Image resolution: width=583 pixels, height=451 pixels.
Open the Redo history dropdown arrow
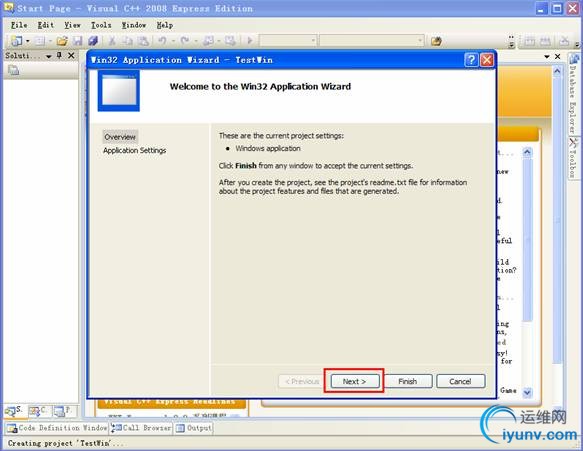(x=196, y=41)
